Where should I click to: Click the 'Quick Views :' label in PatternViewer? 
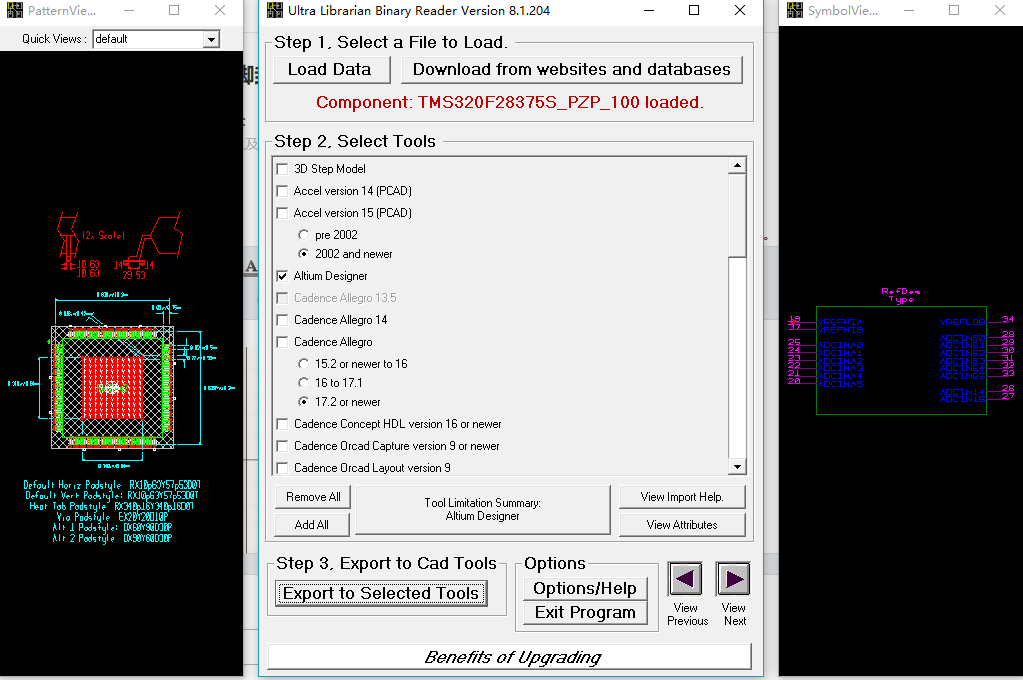[54, 39]
